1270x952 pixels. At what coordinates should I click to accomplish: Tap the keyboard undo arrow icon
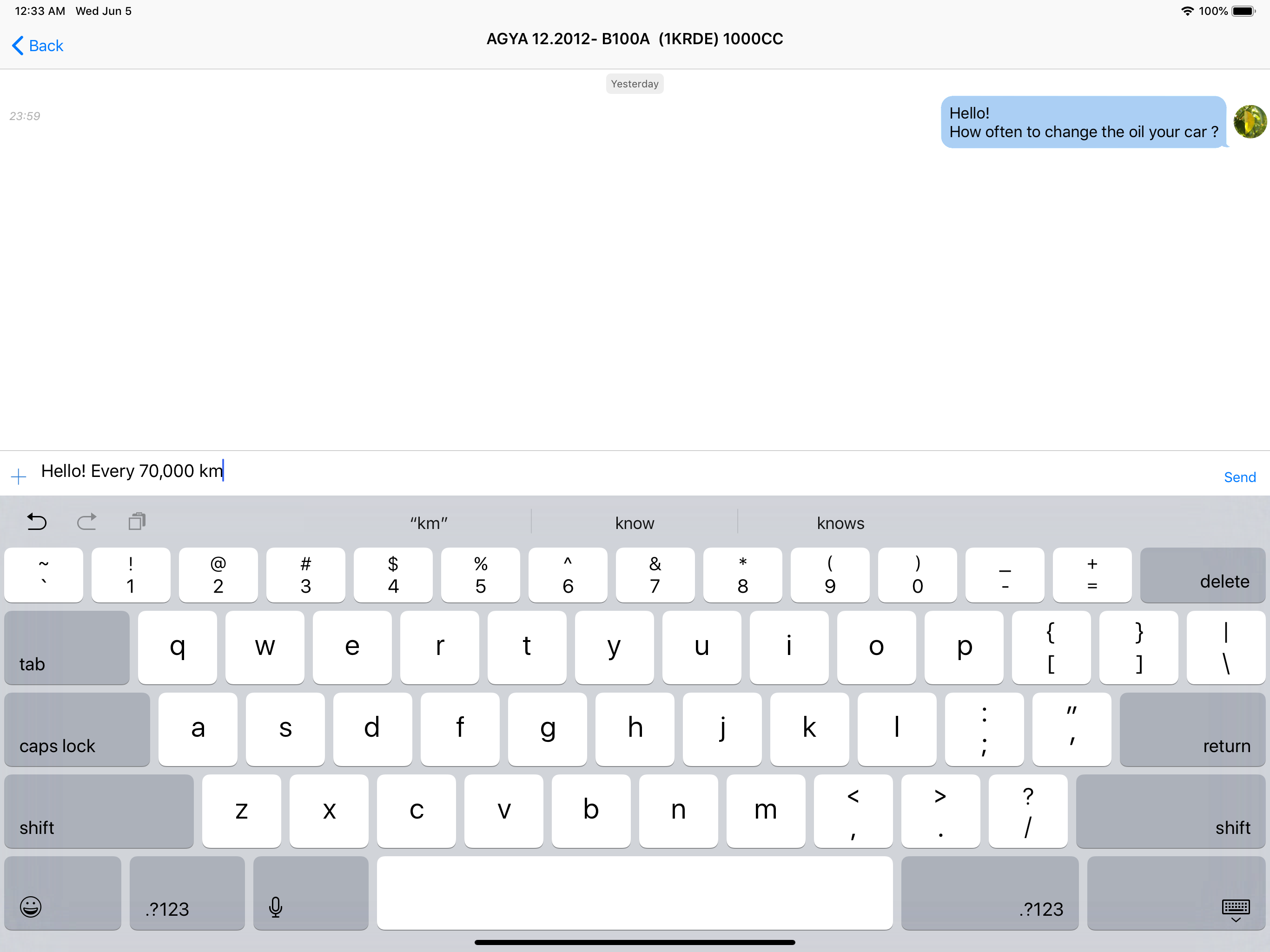37,522
